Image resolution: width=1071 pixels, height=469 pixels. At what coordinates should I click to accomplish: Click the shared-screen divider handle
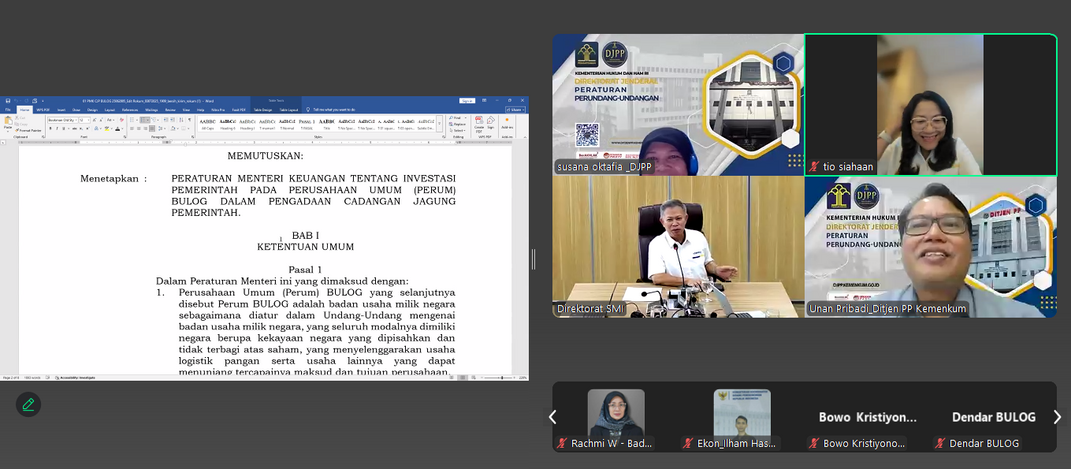tap(533, 259)
